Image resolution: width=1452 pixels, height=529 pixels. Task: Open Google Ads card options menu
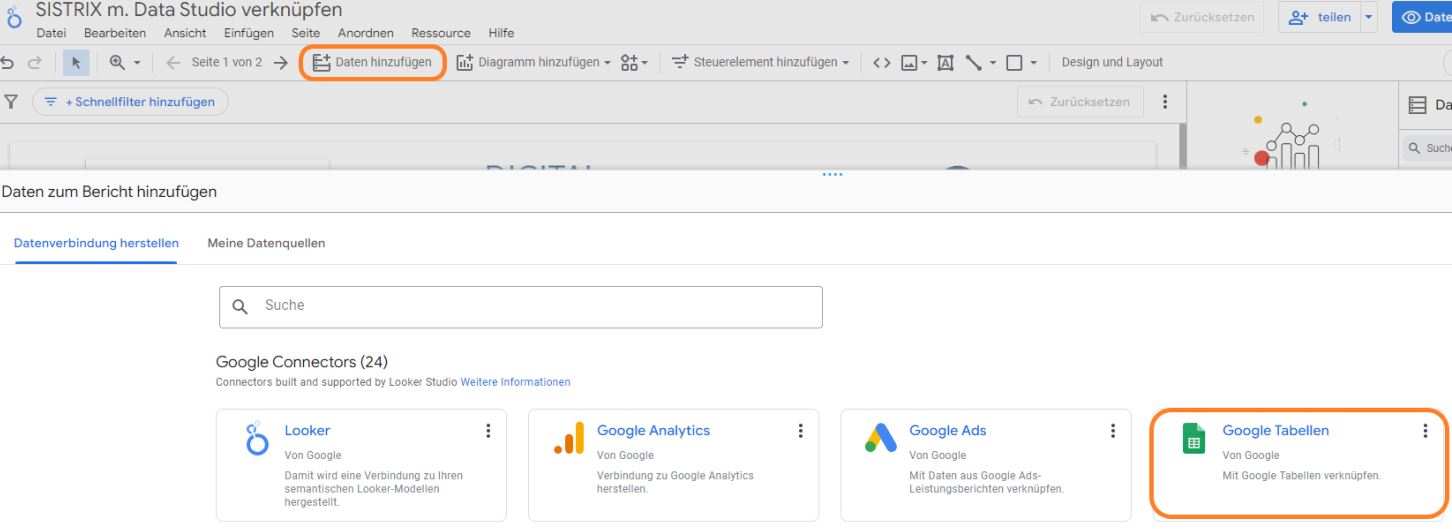pyautogui.click(x=1113, y=431)
